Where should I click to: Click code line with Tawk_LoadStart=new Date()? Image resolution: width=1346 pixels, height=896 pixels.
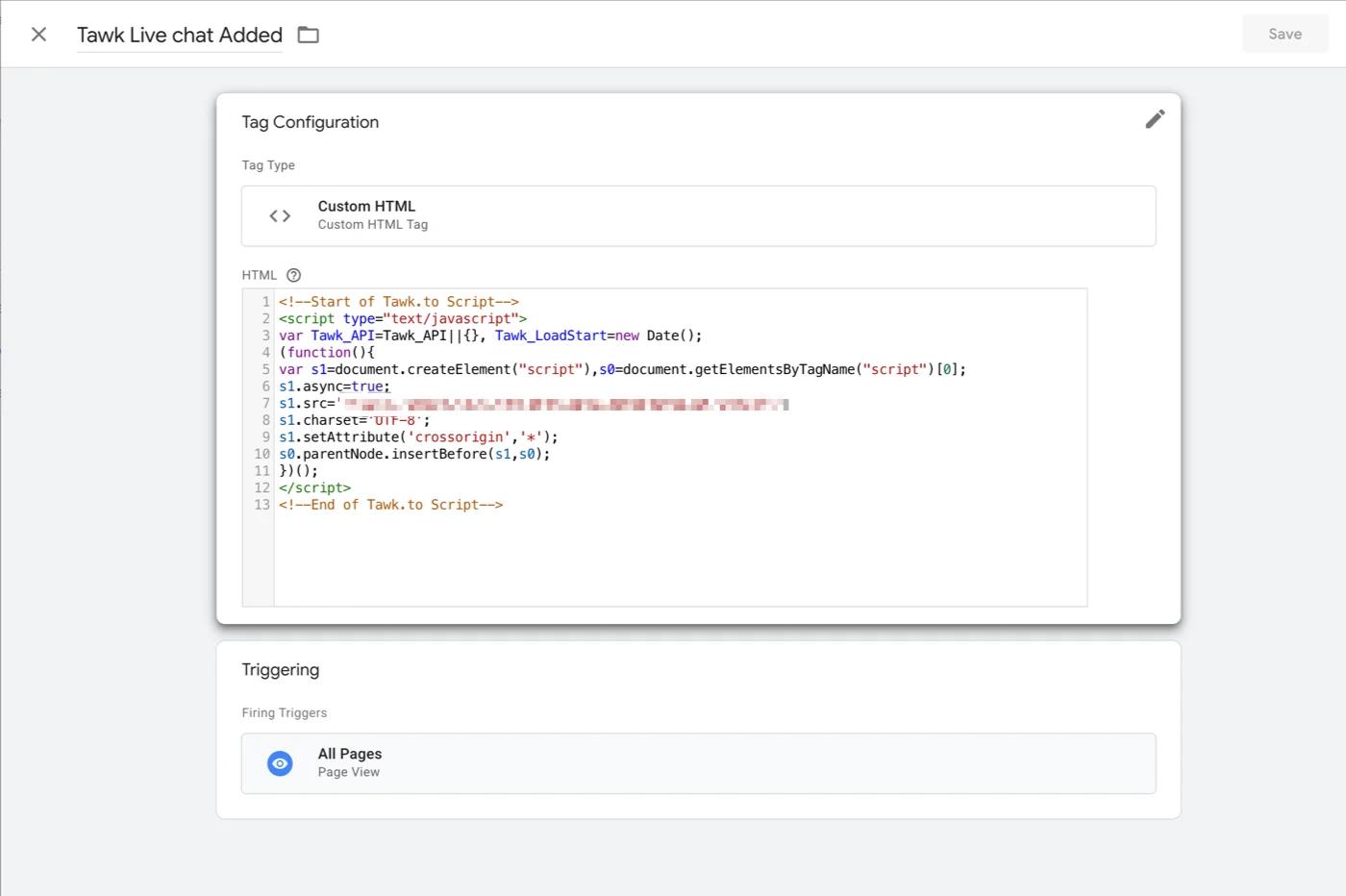(x=490, y=336)
